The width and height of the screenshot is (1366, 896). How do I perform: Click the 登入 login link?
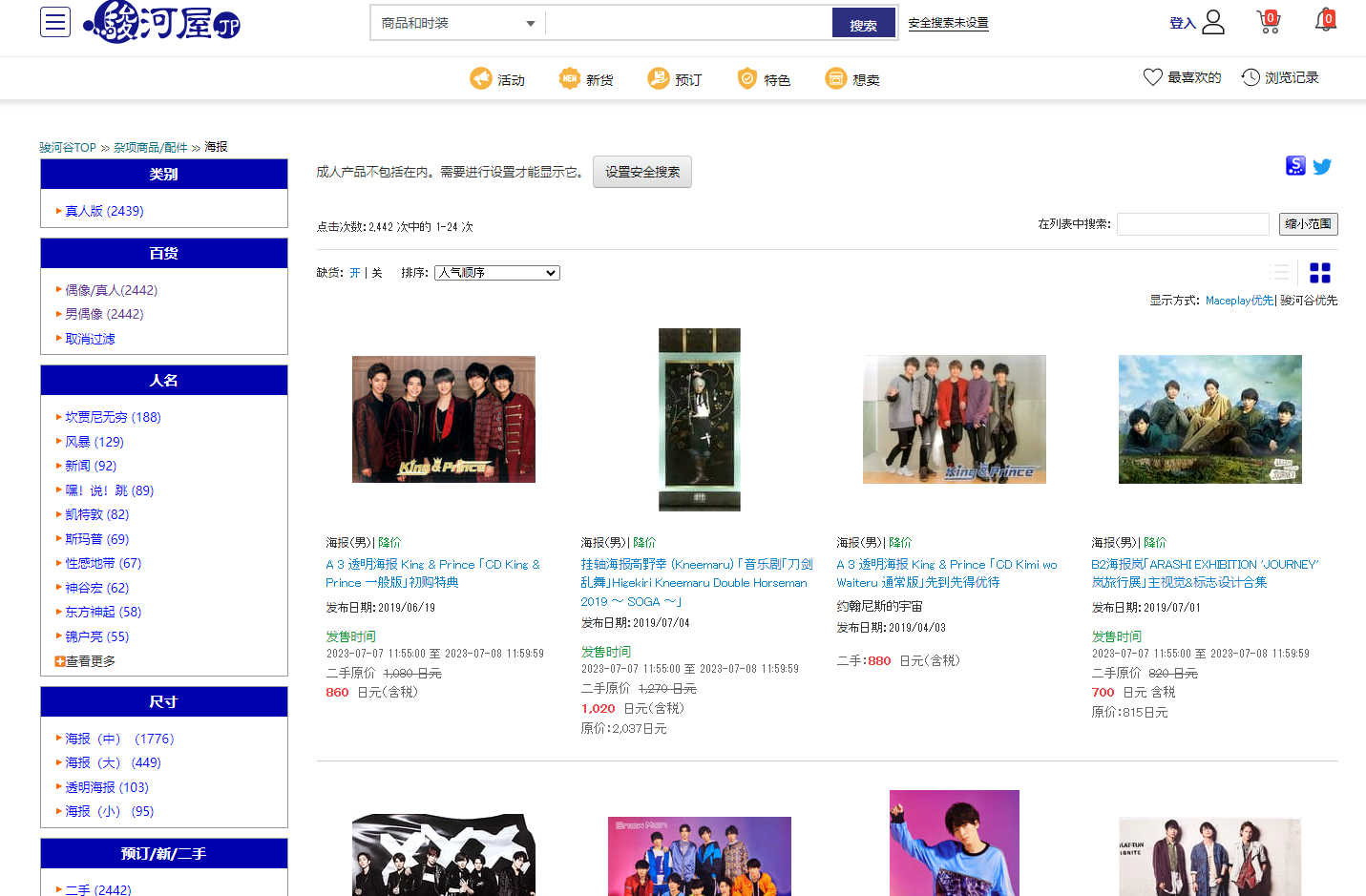1183,23
